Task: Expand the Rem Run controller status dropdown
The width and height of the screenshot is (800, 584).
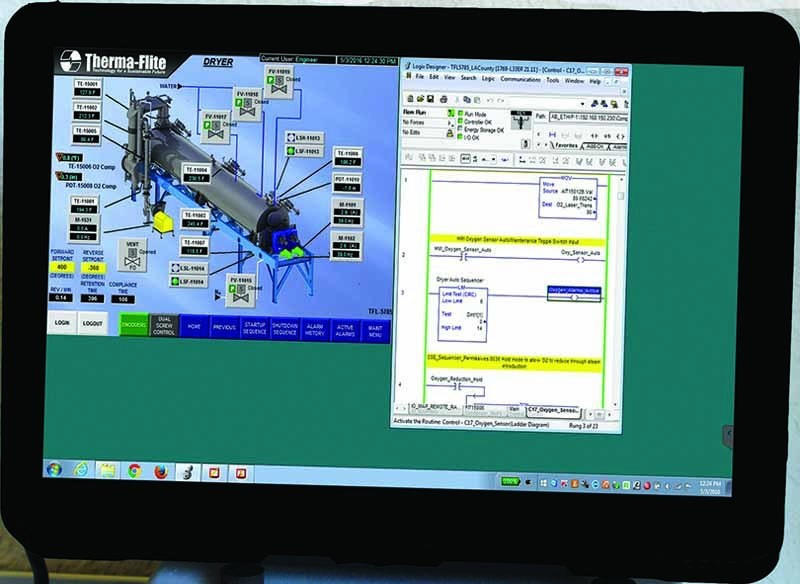Action: point(445,114)
